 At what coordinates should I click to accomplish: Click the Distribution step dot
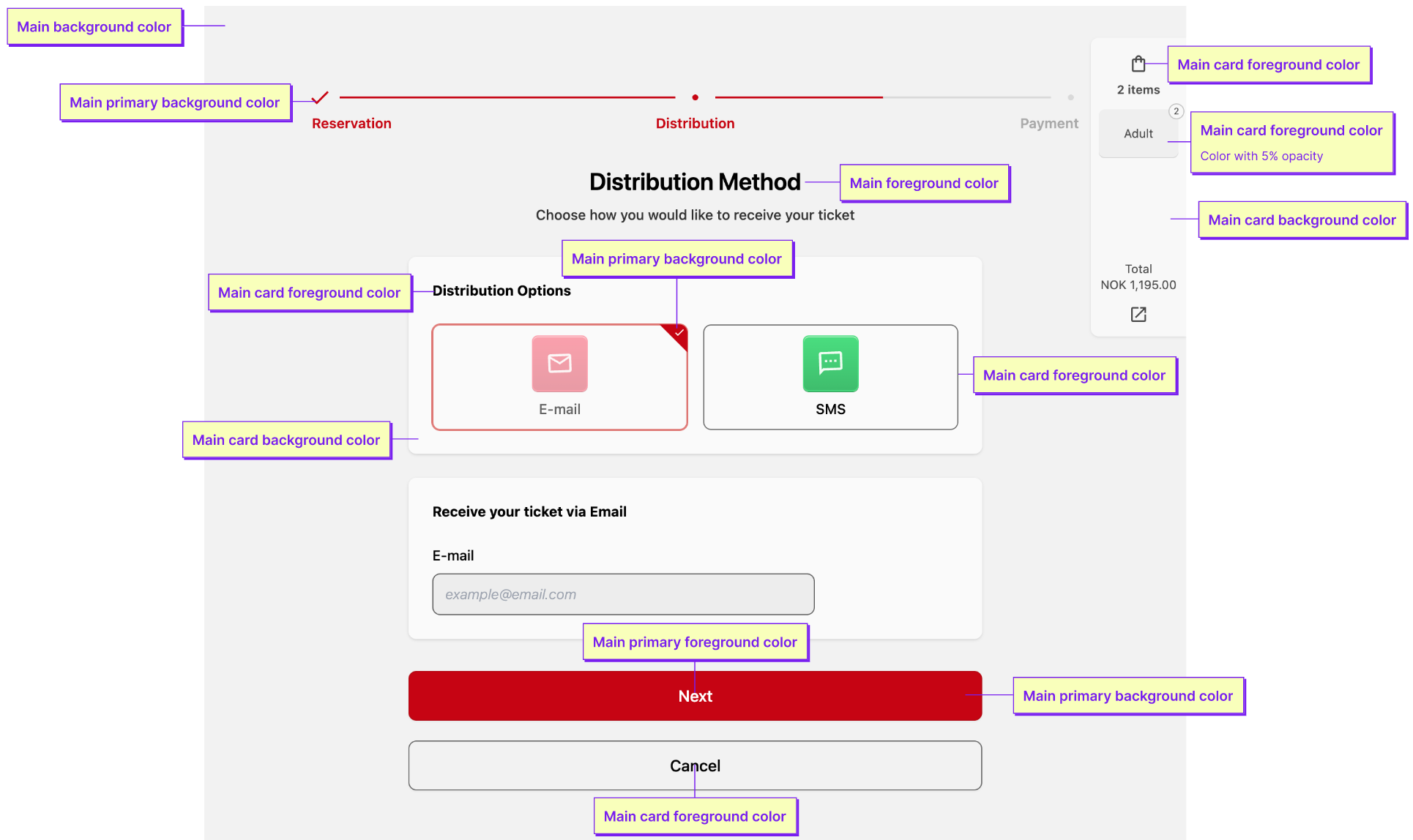[x=695, y=97]
